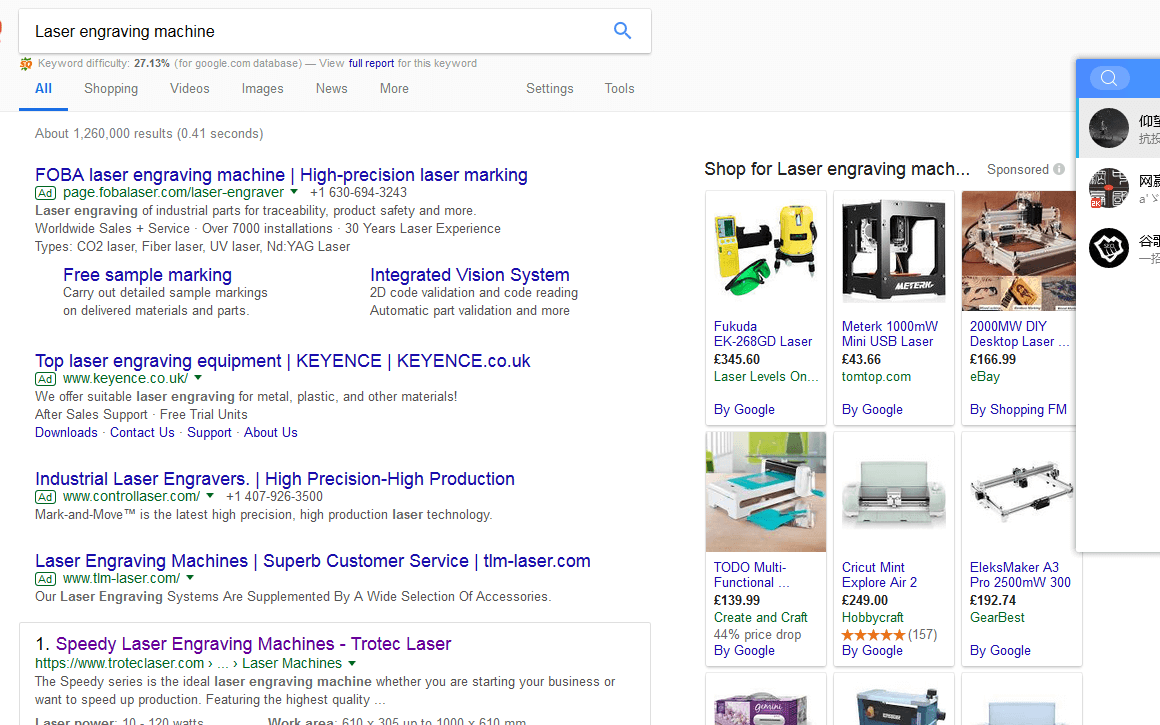Open the full report keyword link

point(371,64)
